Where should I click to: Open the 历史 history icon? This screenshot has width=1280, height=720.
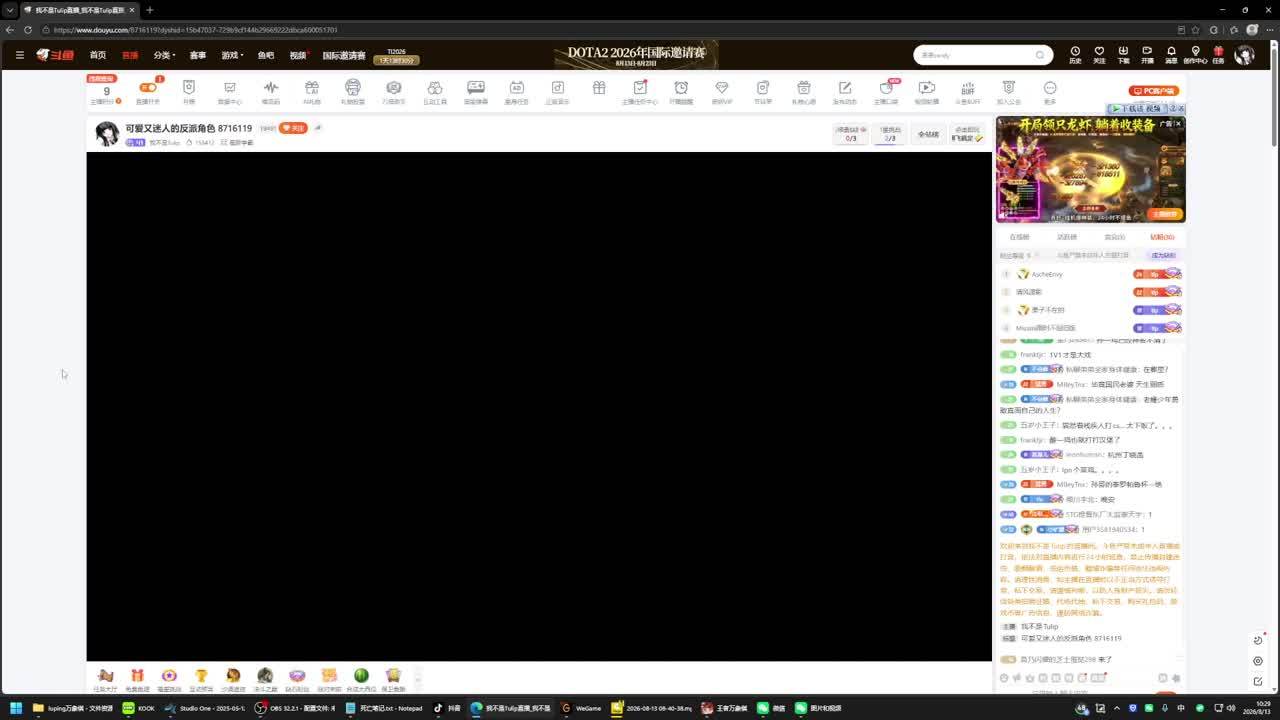coord(1075,54)
